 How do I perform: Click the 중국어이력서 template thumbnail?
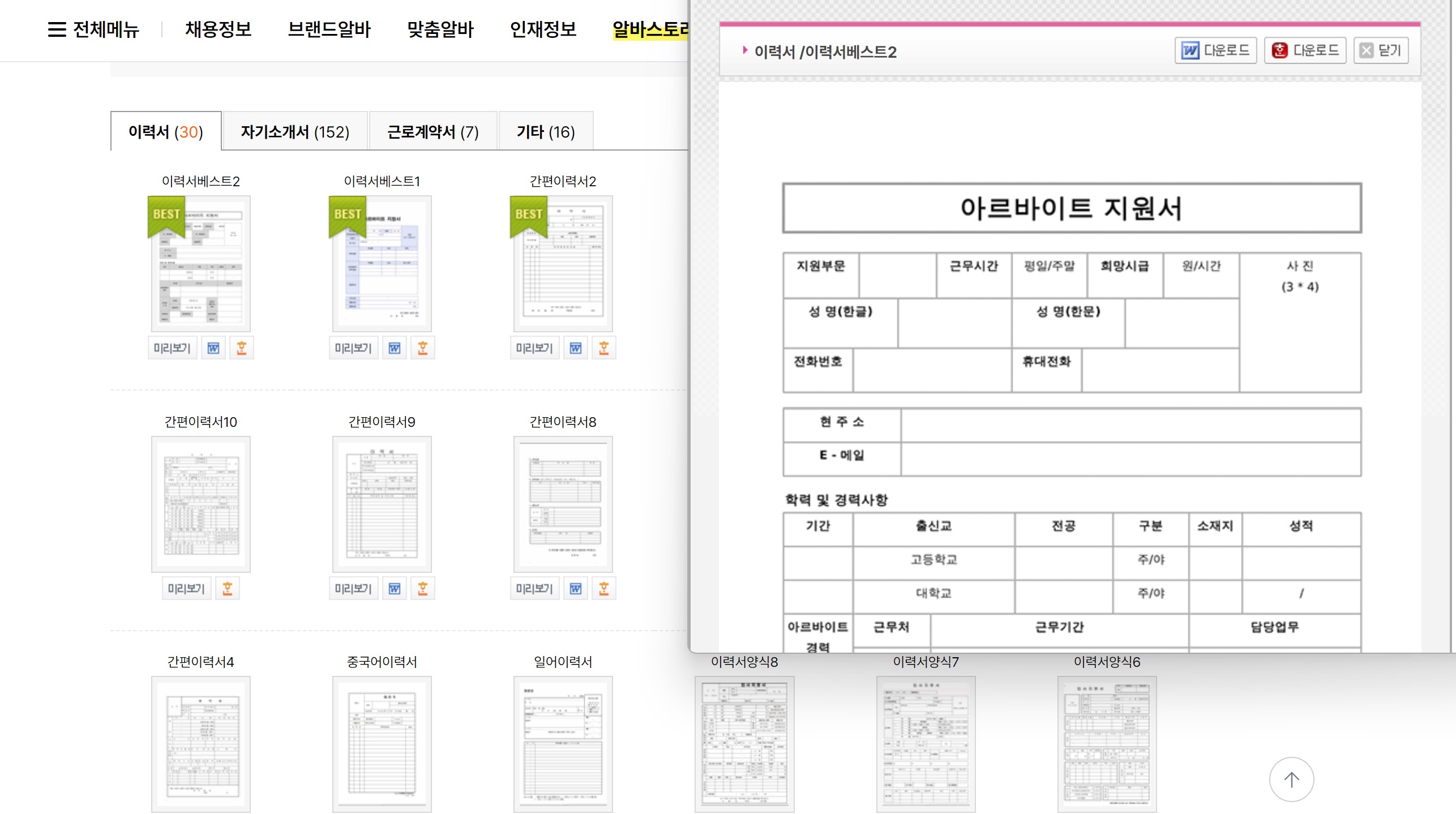382,744
